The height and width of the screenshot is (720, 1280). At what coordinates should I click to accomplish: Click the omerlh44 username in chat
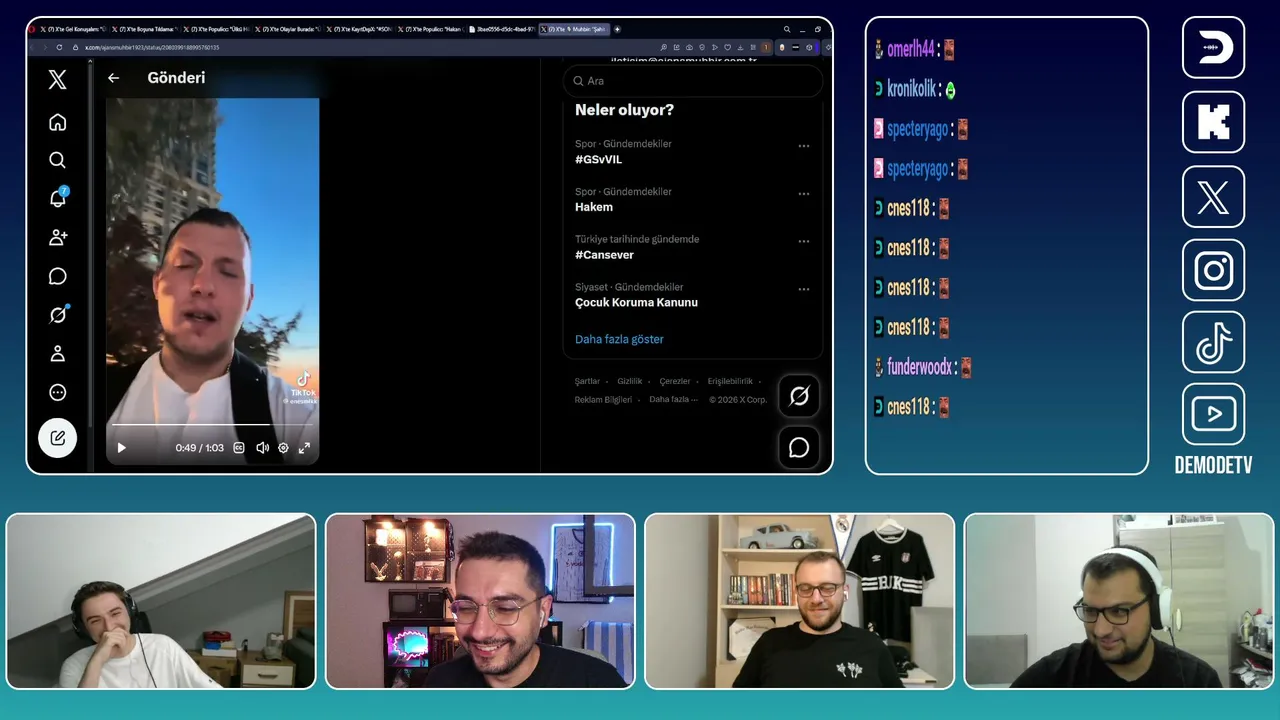coord(910,49)
